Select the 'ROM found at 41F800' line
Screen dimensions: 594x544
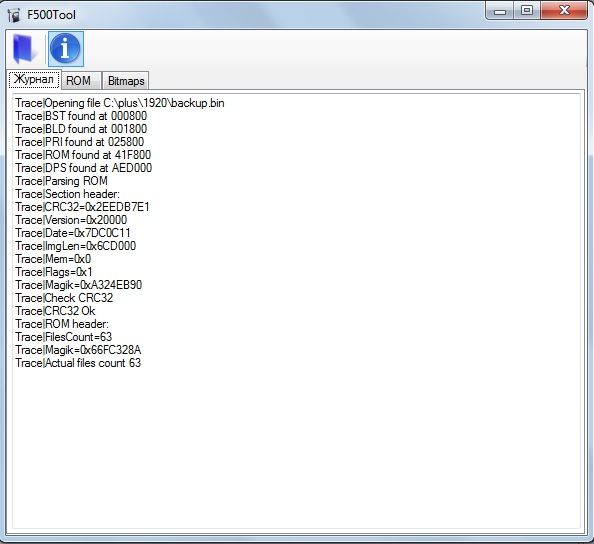(x=83, y=155)
